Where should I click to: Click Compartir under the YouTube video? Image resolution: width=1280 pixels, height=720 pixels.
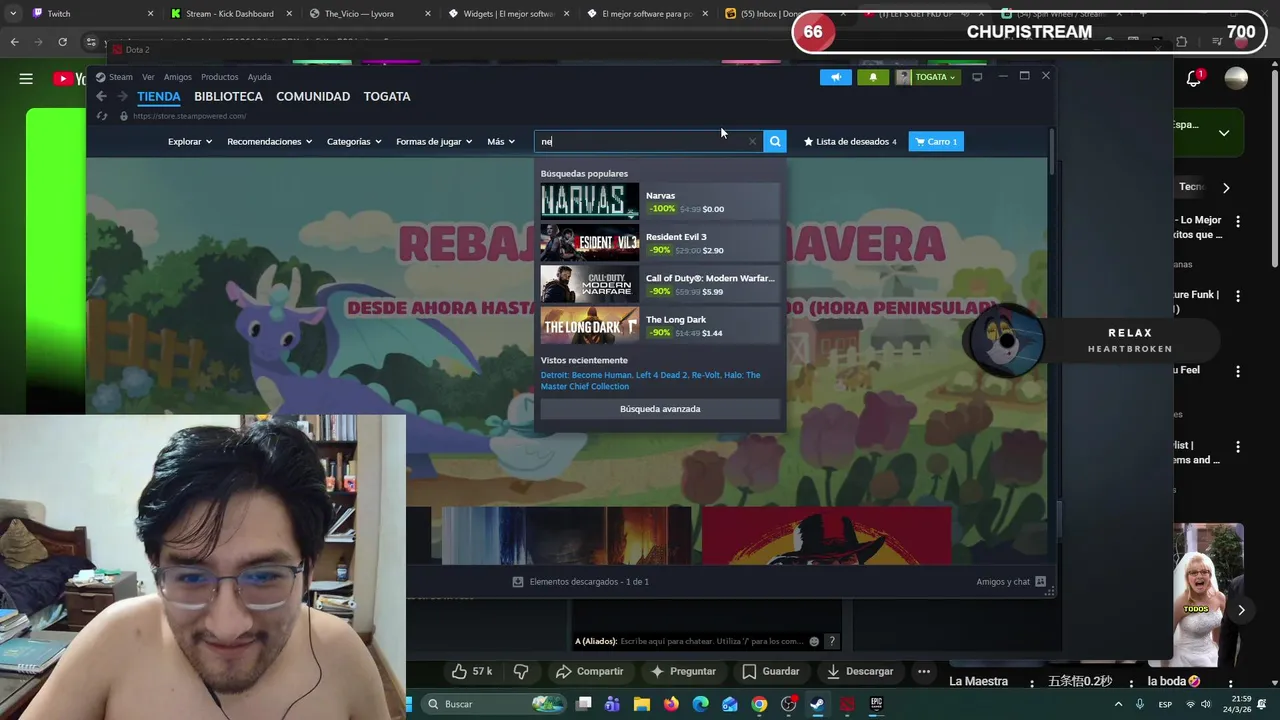point(590,671)
